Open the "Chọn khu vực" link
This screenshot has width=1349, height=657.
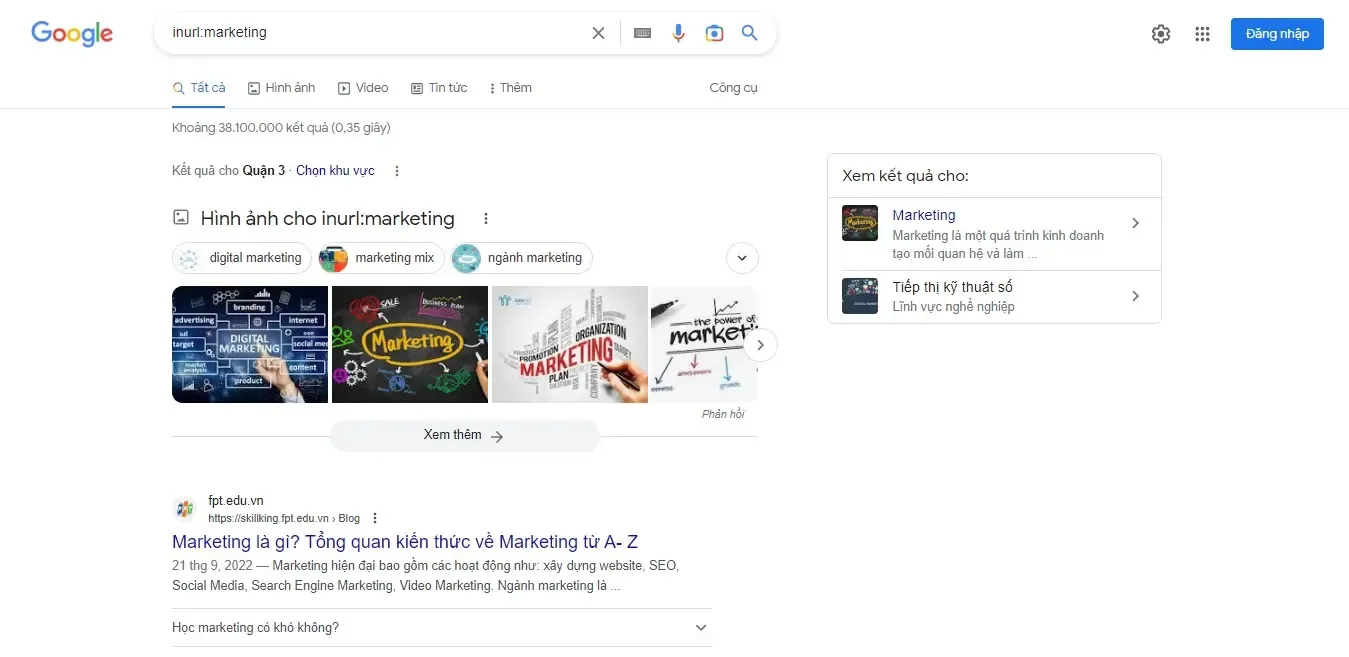point(335,170)
